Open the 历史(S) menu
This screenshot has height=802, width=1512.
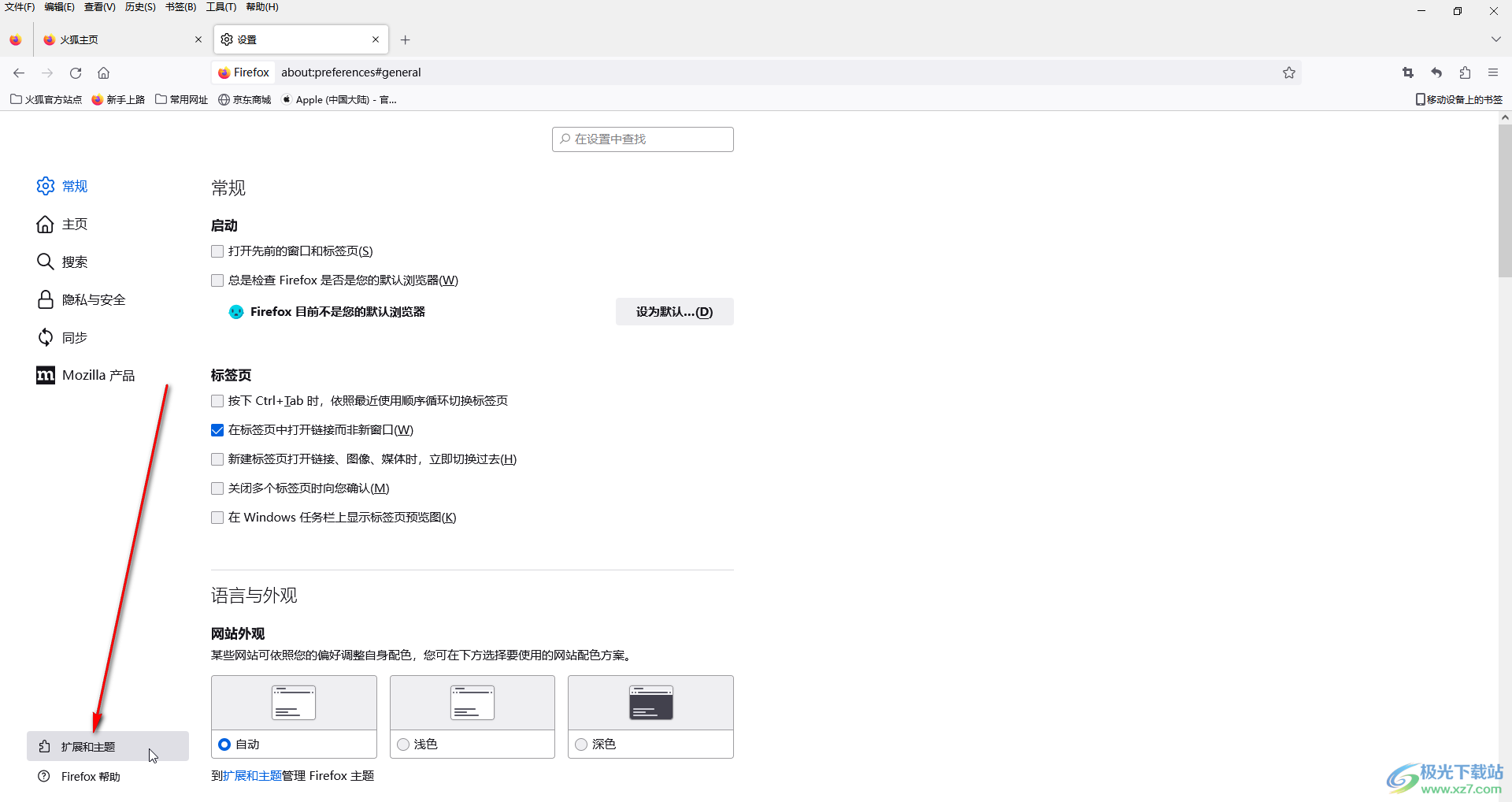click(x=140, y=7)
